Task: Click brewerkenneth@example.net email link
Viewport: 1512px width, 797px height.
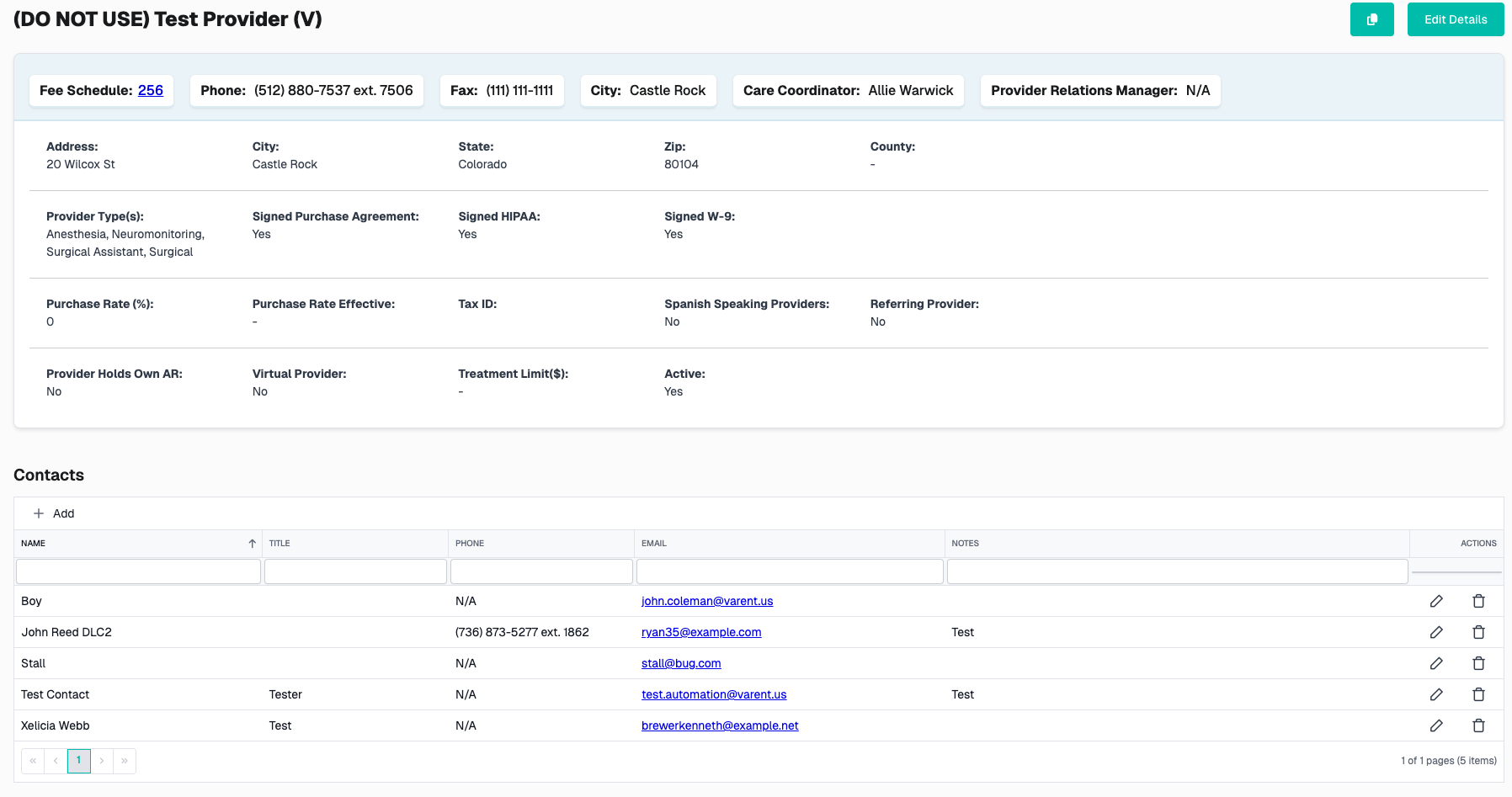Action: point(720,725)
